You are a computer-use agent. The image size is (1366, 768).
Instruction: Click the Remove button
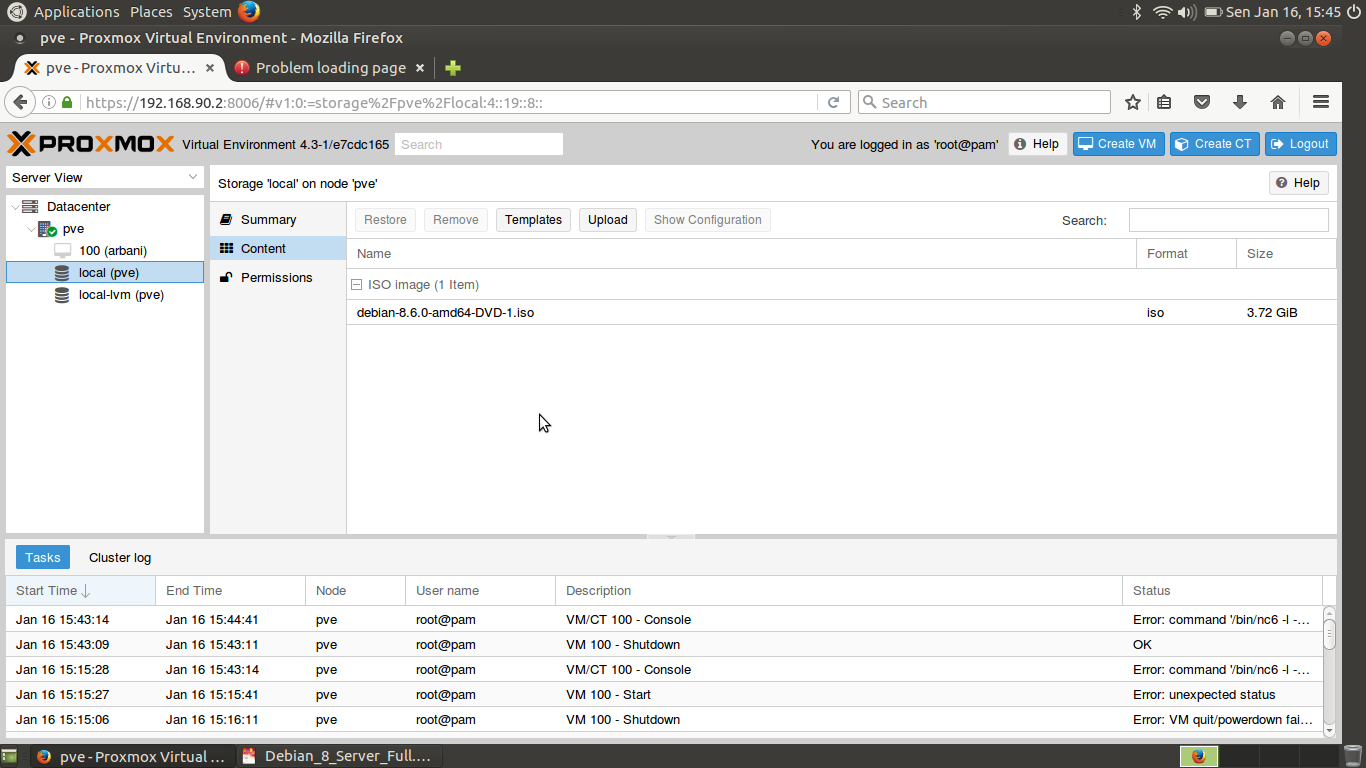click(456, 220)
